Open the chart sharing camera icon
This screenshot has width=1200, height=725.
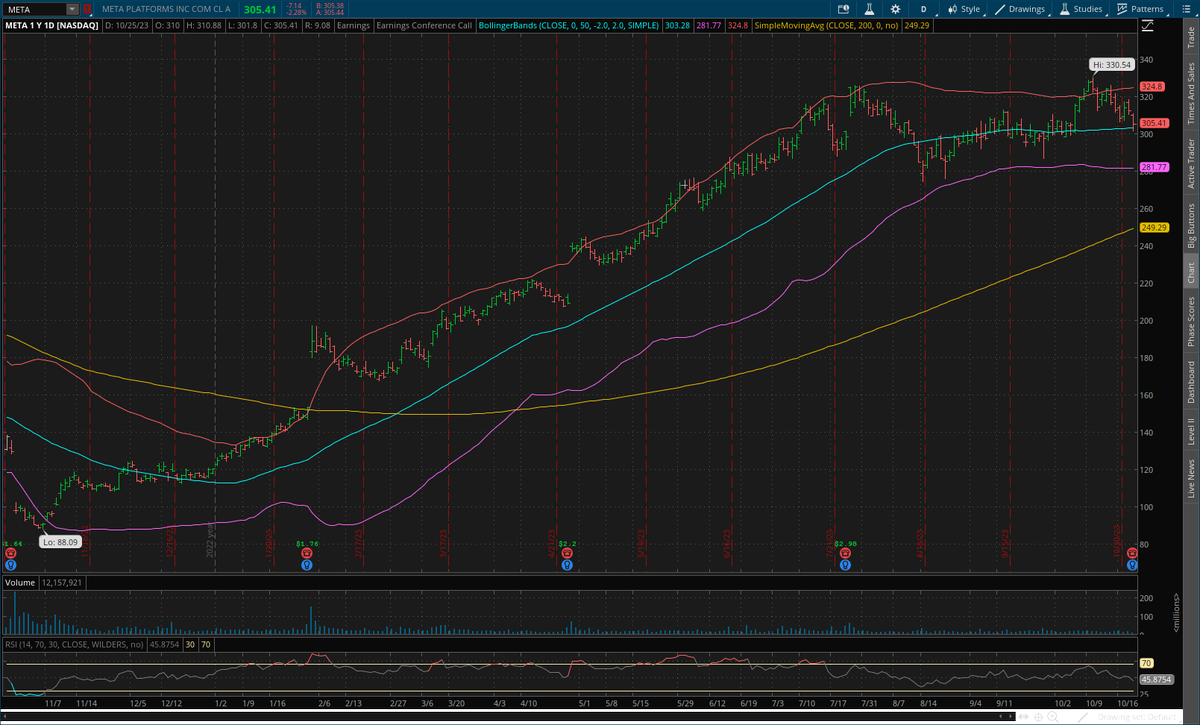pyautogui.click(x=845, y=9)
